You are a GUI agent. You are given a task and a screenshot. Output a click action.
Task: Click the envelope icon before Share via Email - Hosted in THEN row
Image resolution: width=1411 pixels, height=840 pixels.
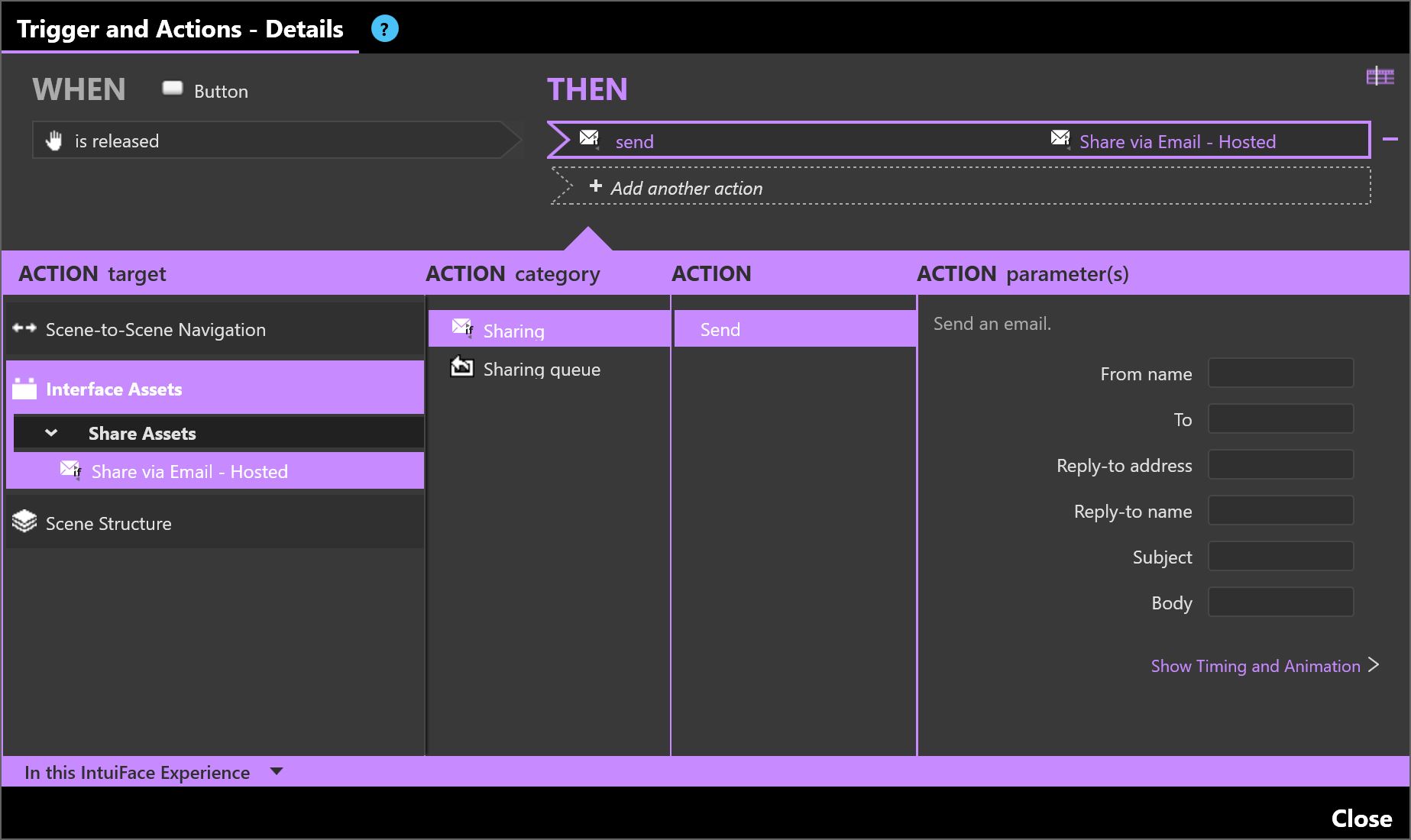click(x=1060, y=139)
